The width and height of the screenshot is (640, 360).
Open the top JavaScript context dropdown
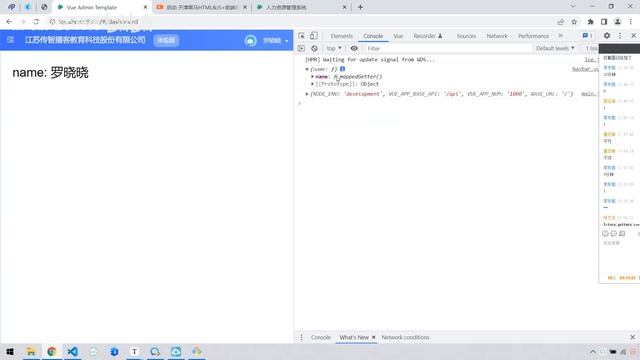coord(334,48)
